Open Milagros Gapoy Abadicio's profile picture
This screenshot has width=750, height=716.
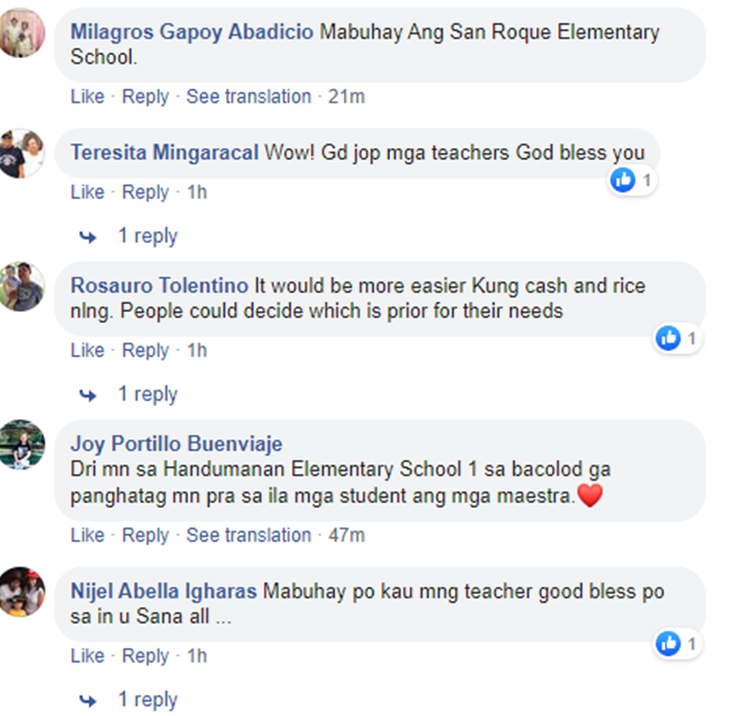click(21, 33)
